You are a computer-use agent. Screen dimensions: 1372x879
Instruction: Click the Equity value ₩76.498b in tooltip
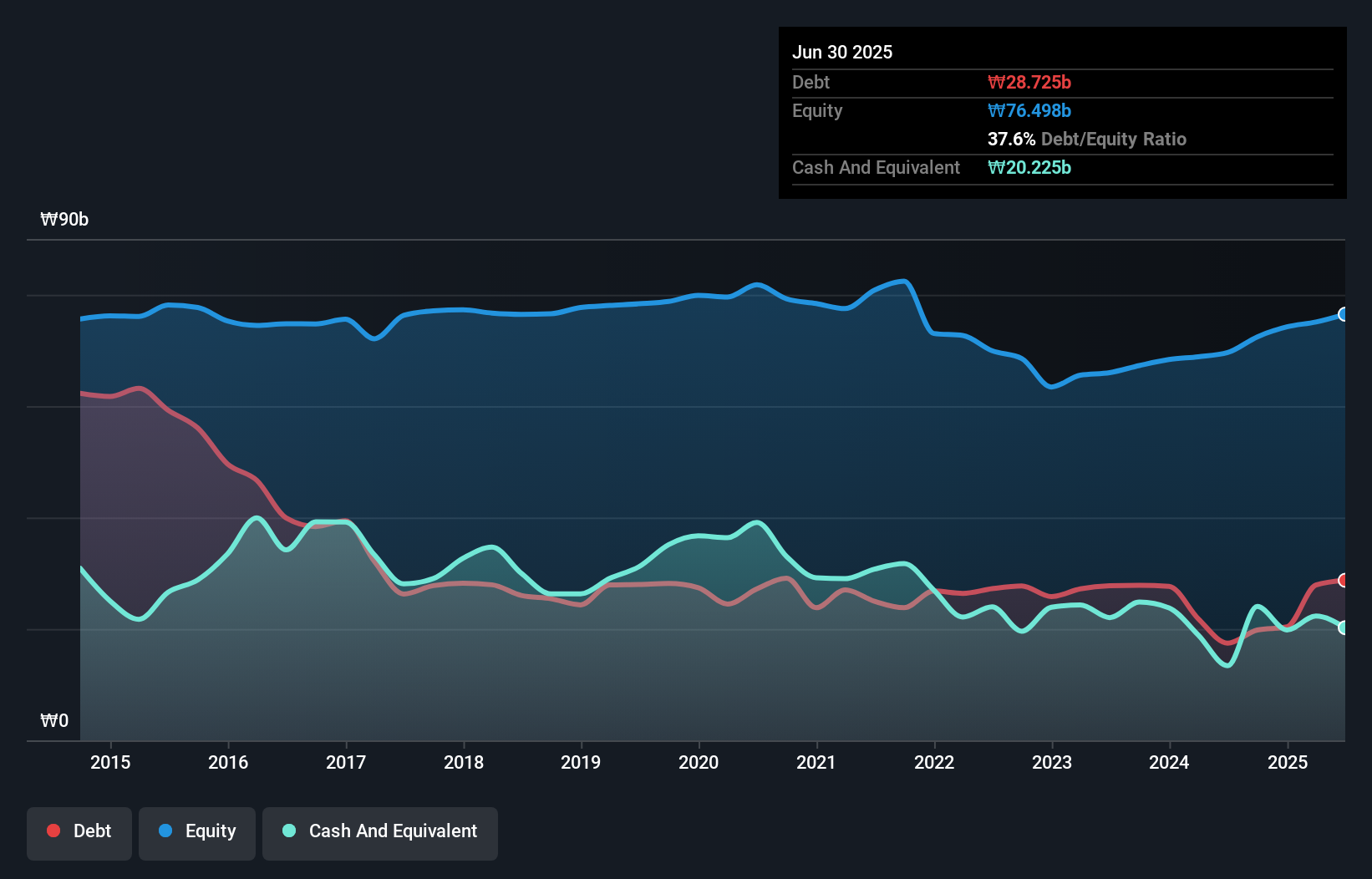pyautogui.click(x=1029, y=111)
